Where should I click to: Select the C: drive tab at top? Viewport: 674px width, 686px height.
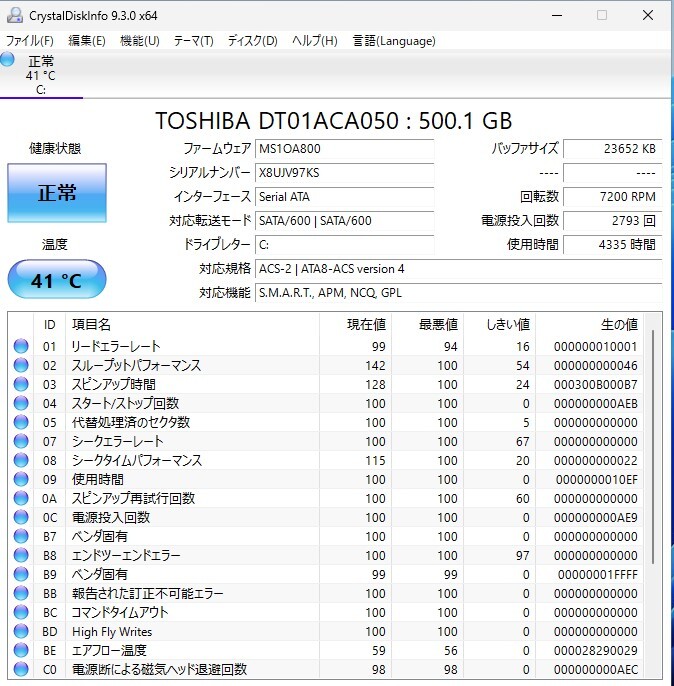click(41, 75)
